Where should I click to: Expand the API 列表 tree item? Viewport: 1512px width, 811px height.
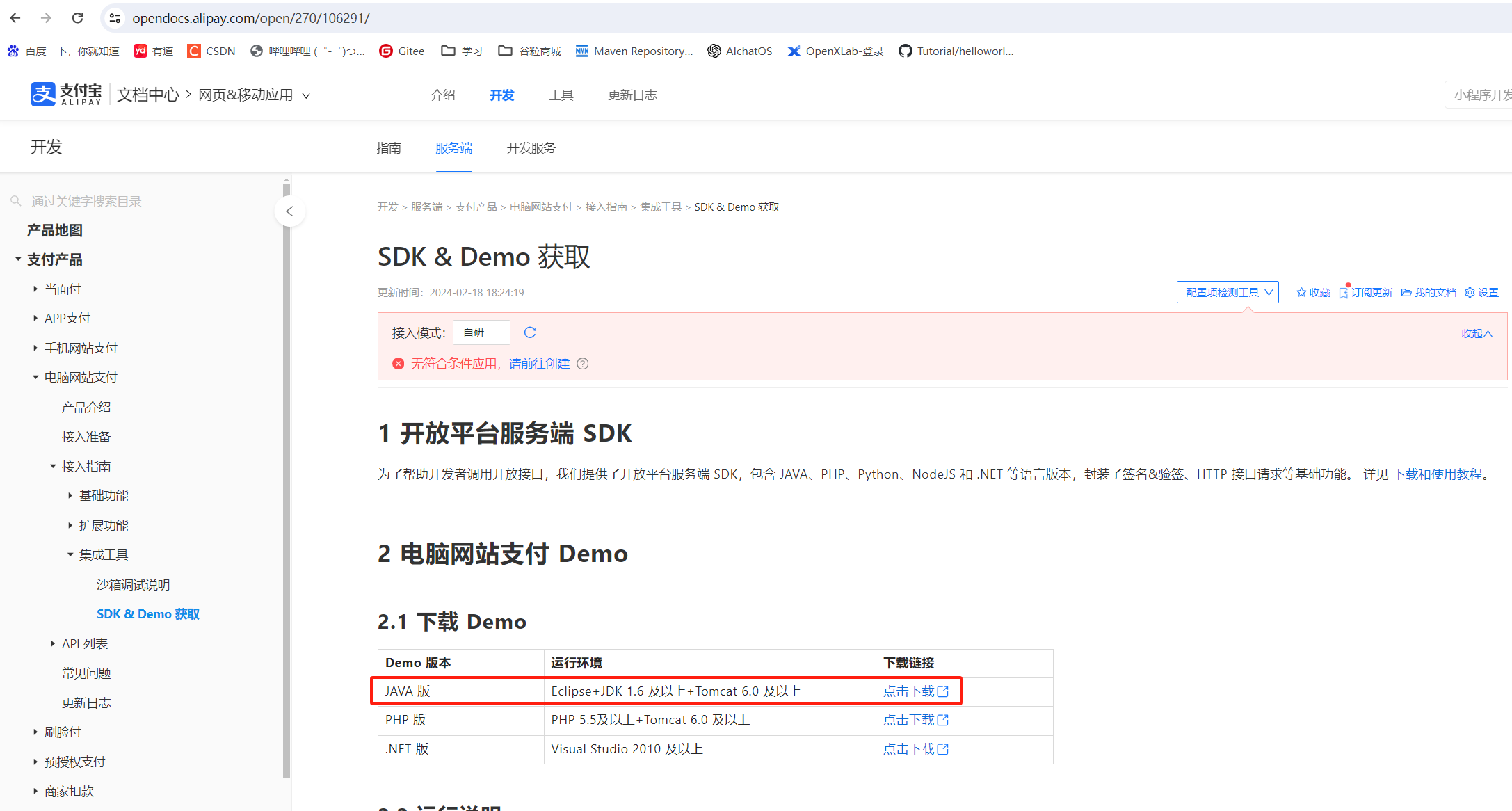[53, 644]
